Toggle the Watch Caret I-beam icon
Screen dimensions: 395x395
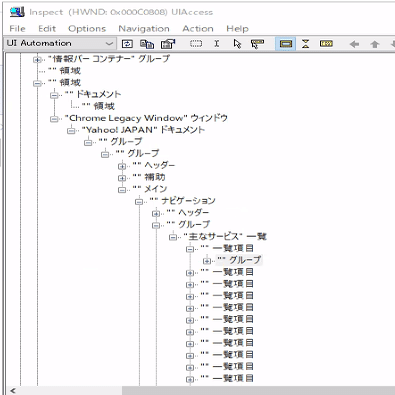click(x=217, y=44)
